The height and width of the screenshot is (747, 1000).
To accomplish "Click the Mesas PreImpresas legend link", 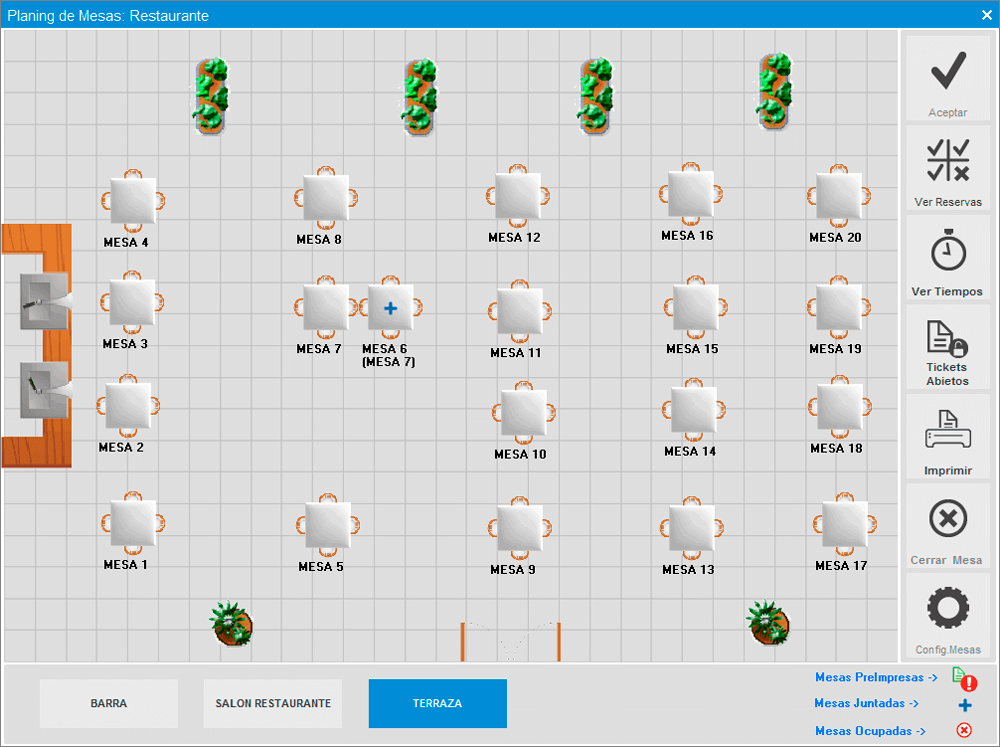I will click(x=876, y=677).
